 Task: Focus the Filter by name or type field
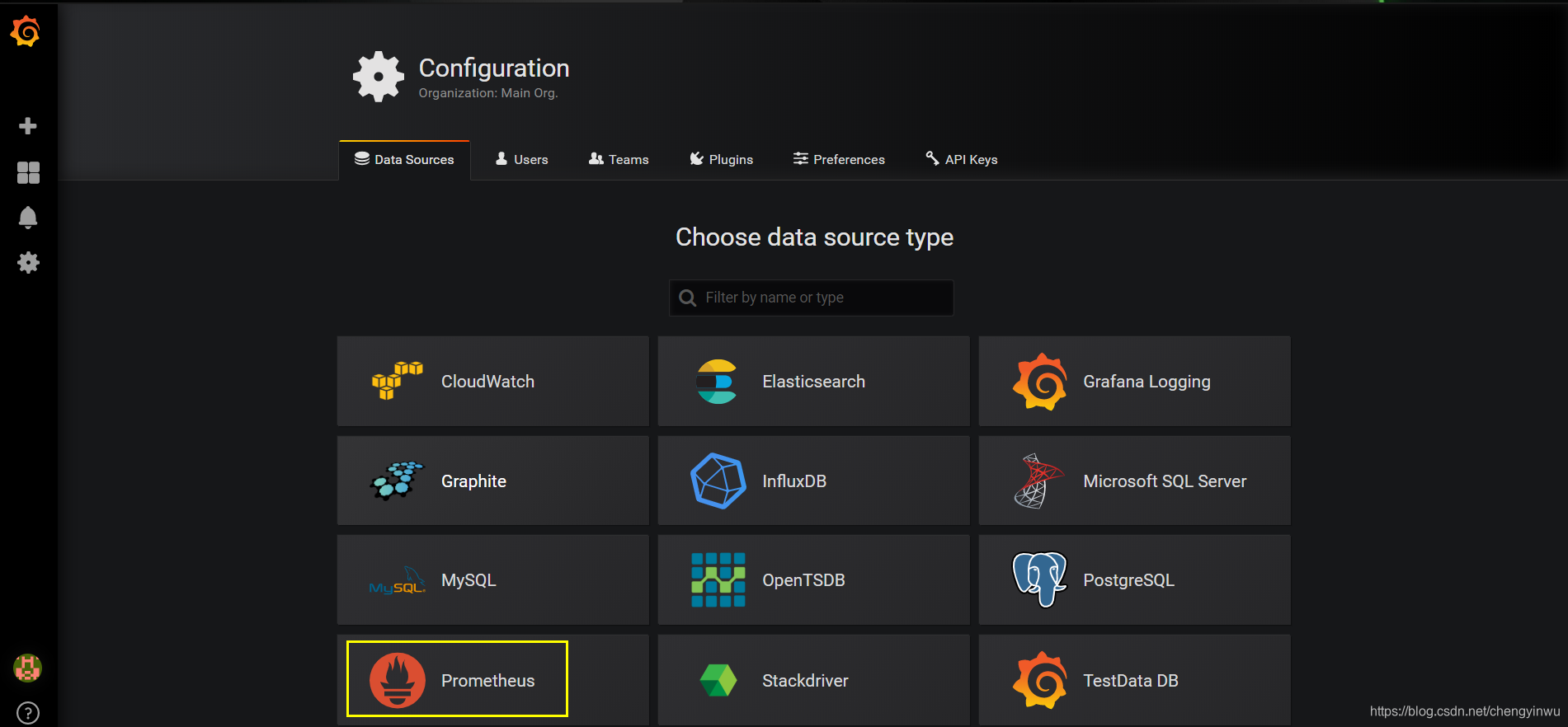pos(812,298)
